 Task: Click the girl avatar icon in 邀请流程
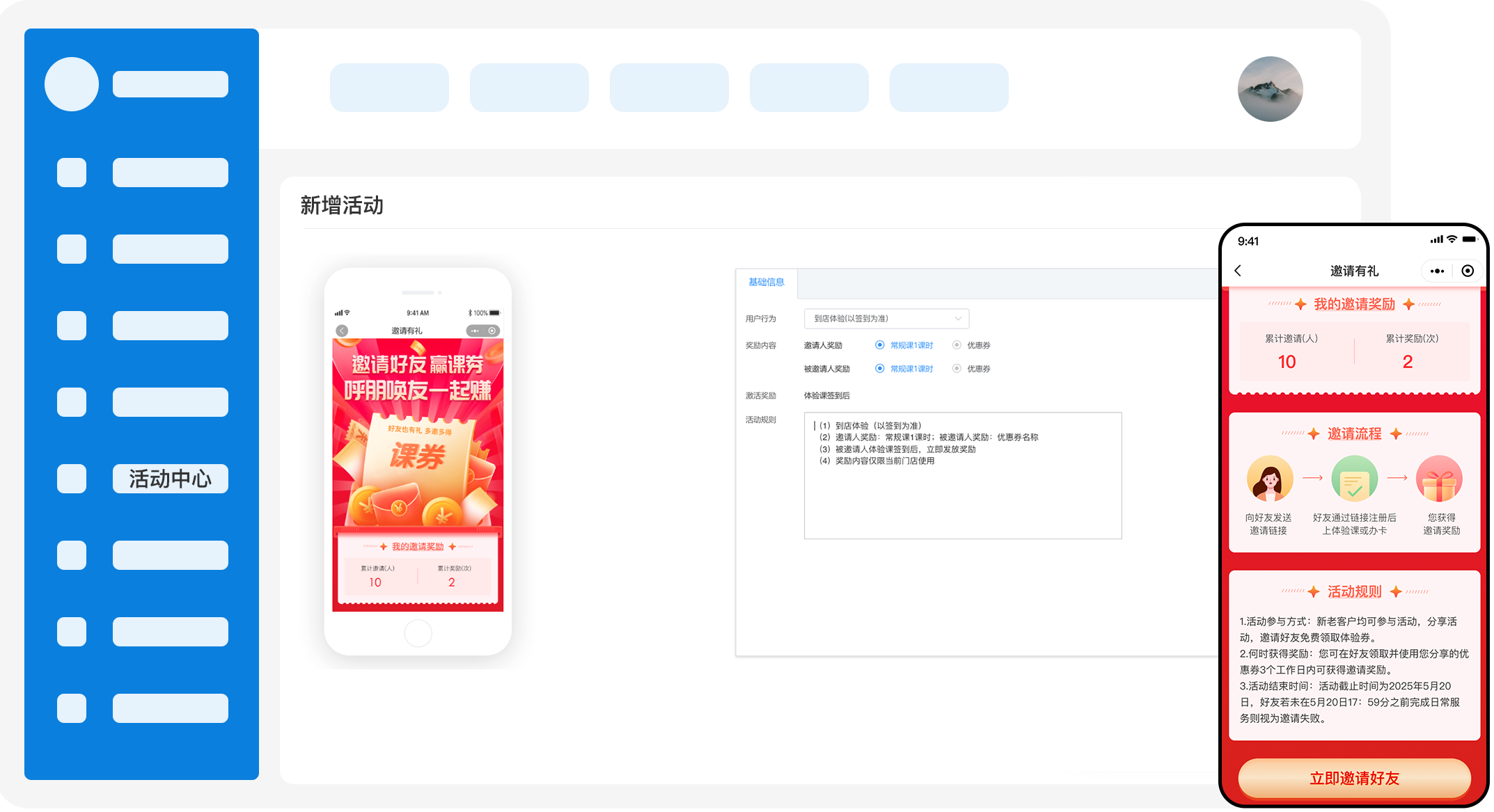[x=1270, y=479]
